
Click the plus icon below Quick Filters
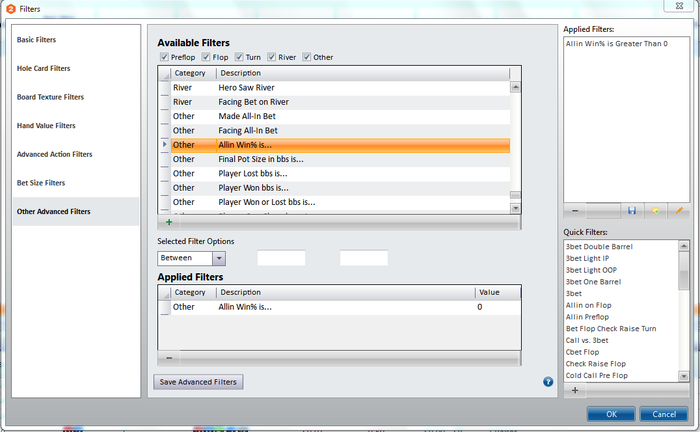click(575, 390)
